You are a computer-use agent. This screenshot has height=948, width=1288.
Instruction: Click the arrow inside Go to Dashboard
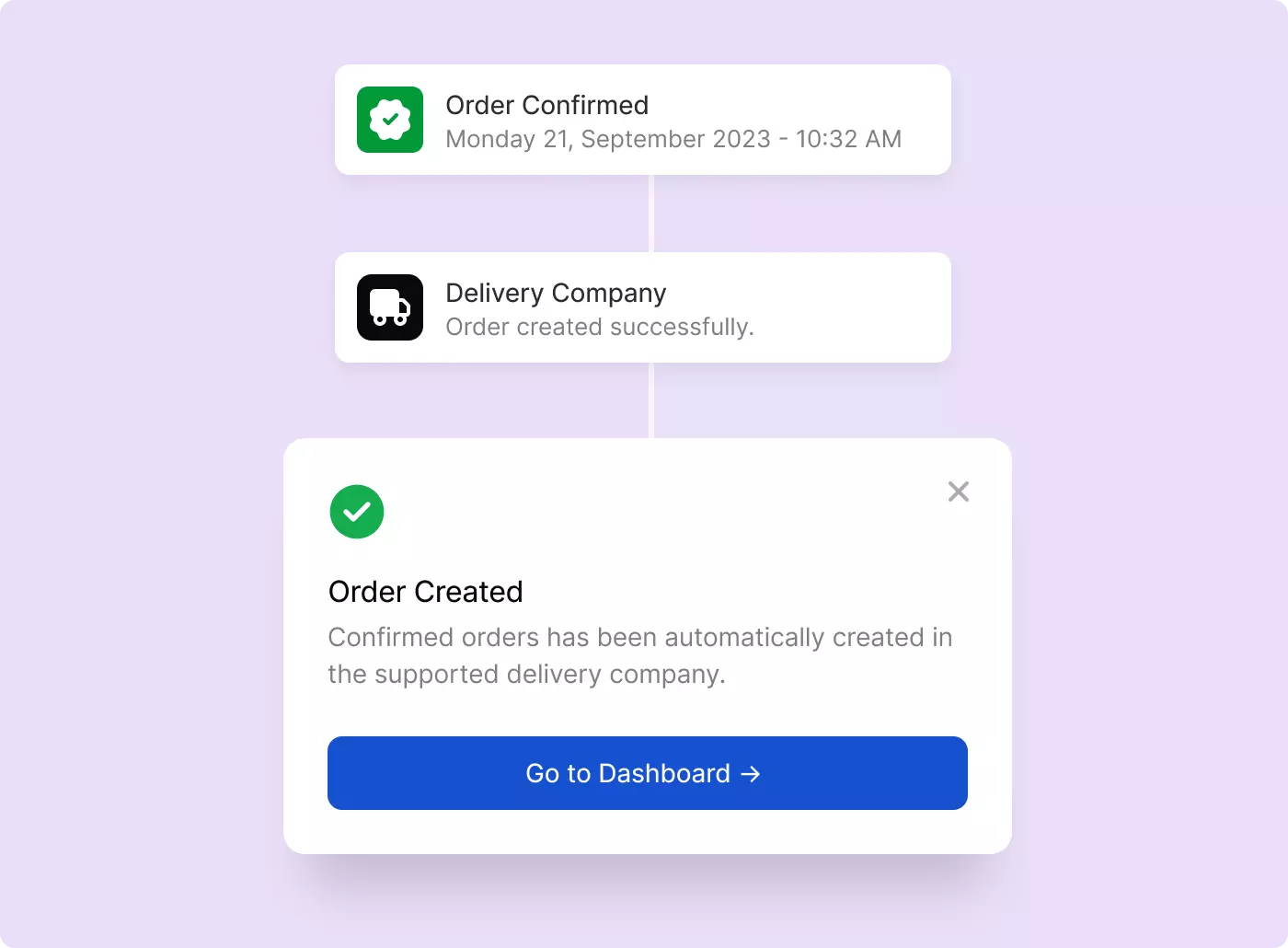[x=751, y=774]
